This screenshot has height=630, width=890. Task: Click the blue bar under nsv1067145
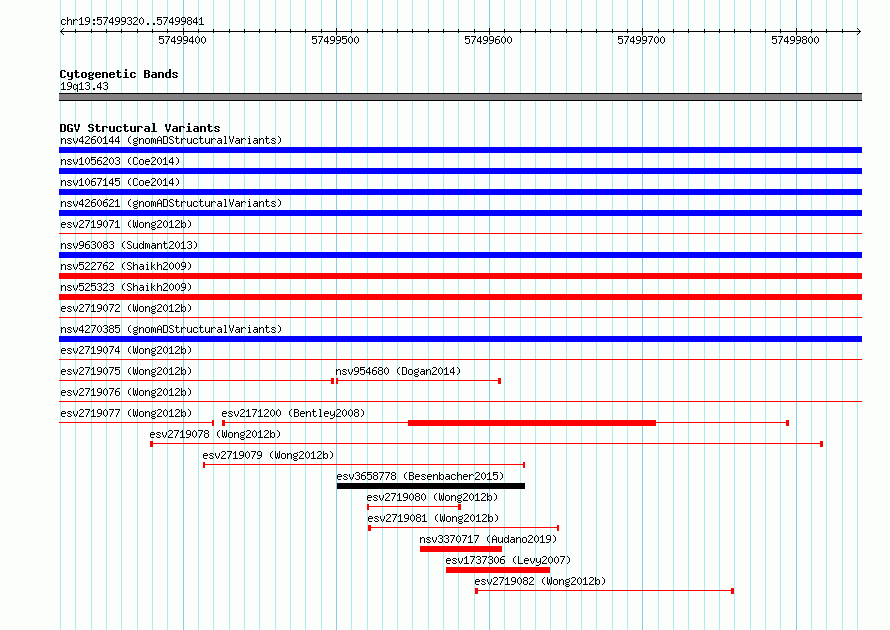(460, 192)
